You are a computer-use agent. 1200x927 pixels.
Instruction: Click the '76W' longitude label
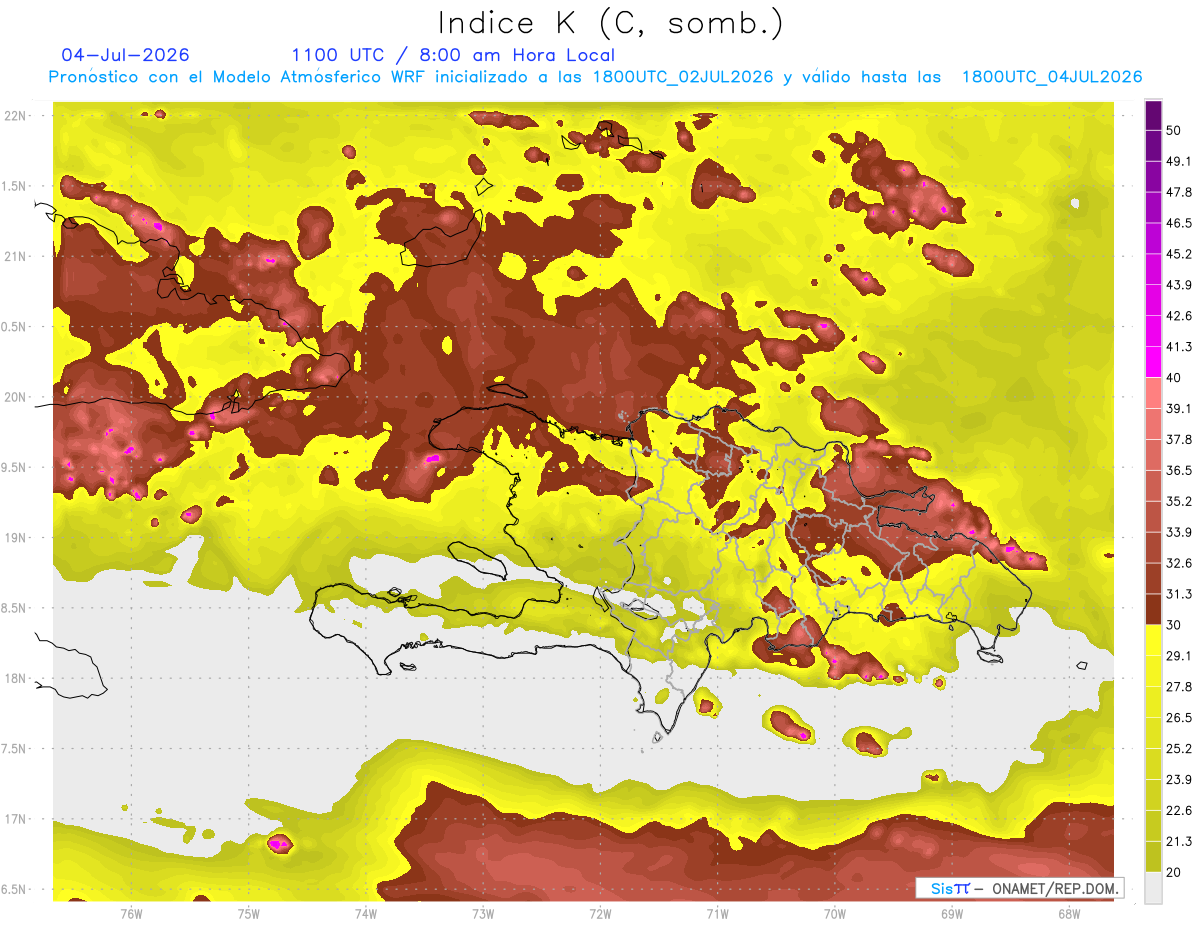[x=131, y=914]
